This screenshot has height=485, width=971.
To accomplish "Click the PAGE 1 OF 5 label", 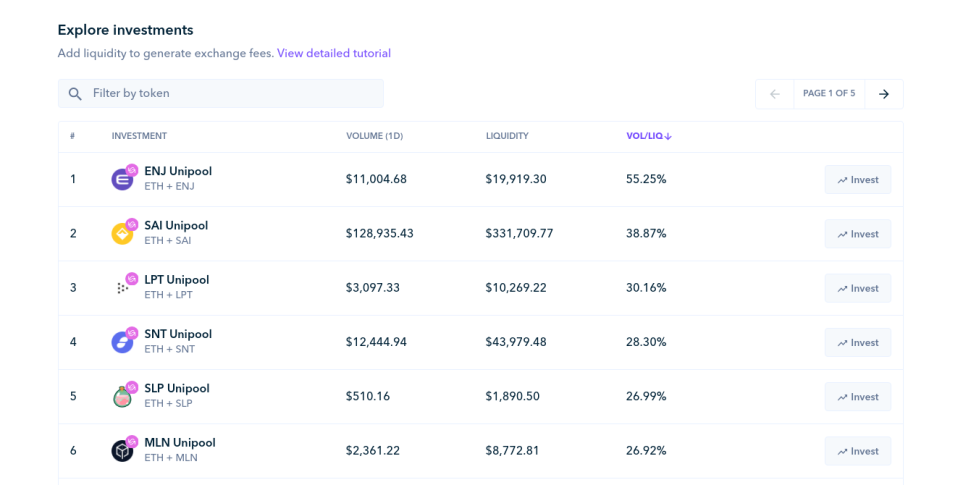I will click(x=829, y=94).
